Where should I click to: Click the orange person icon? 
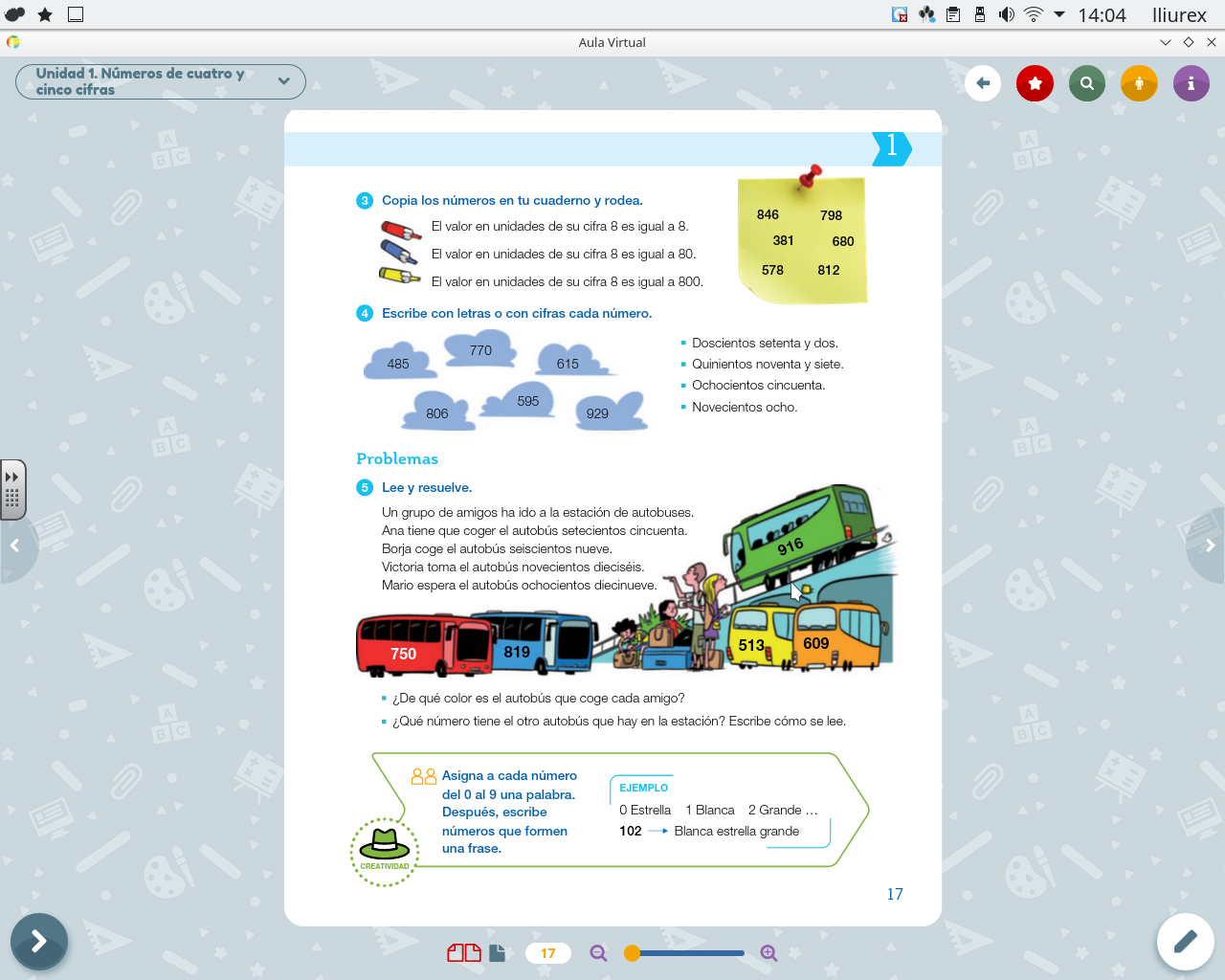[x=1139, y=83]
